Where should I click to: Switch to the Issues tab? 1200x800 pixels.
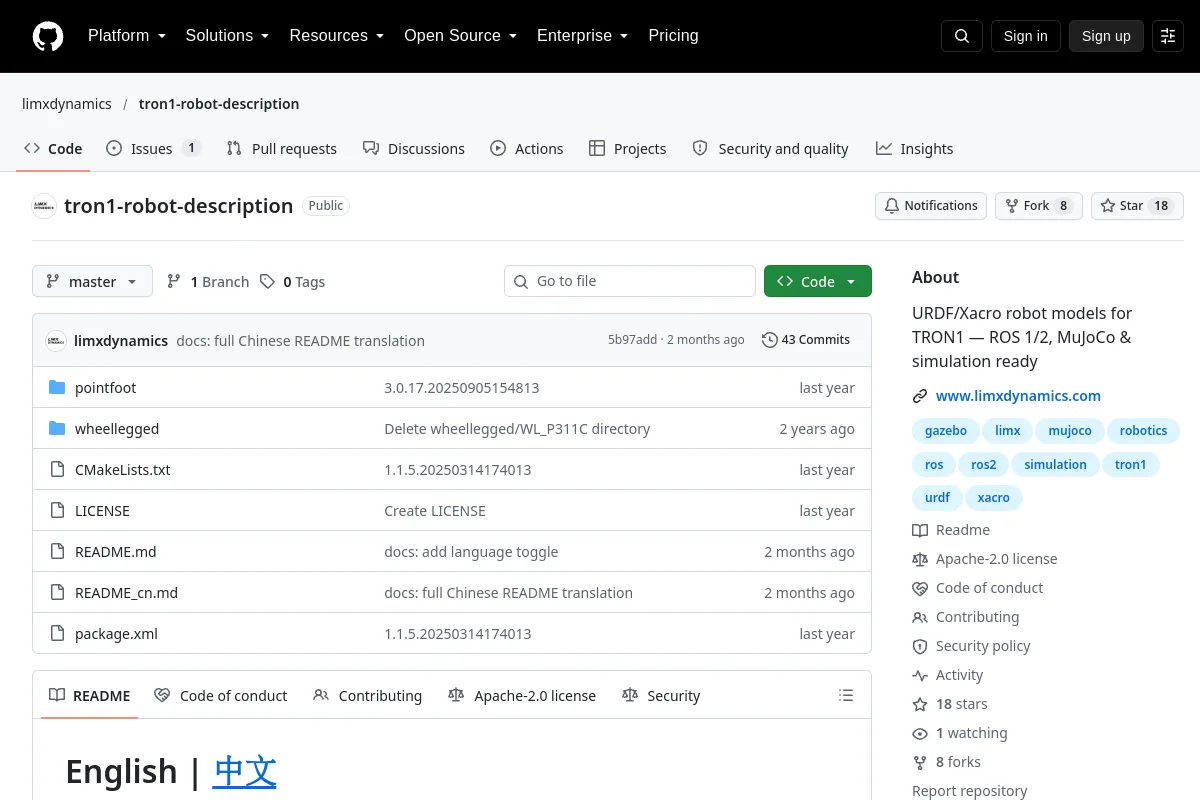pyautogui.click(x=153, y=149)
